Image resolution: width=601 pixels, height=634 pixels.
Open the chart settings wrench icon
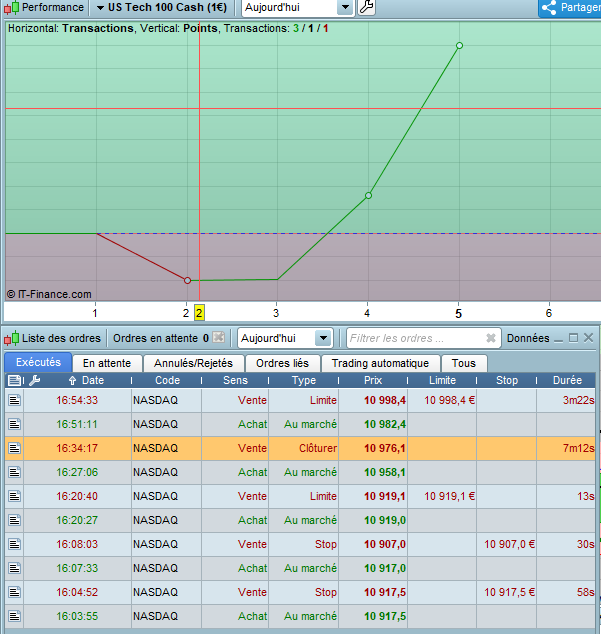coord(366,8)
